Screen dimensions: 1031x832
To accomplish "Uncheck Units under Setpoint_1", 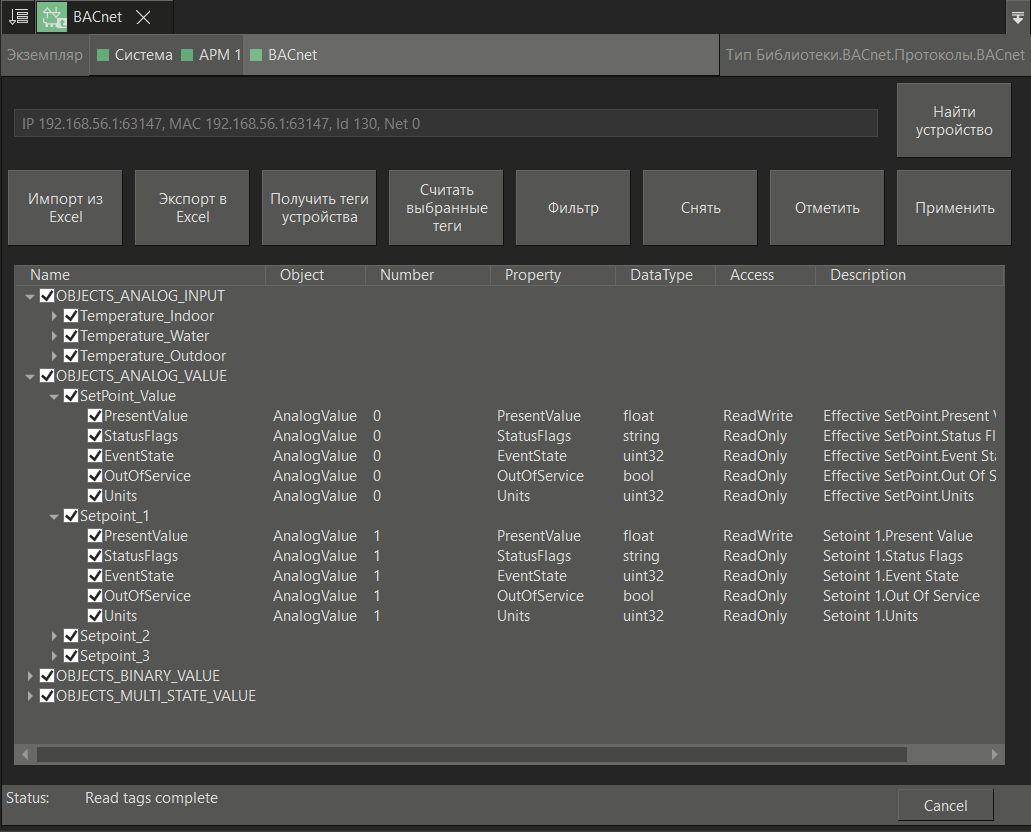I will (x=94, y=615).
